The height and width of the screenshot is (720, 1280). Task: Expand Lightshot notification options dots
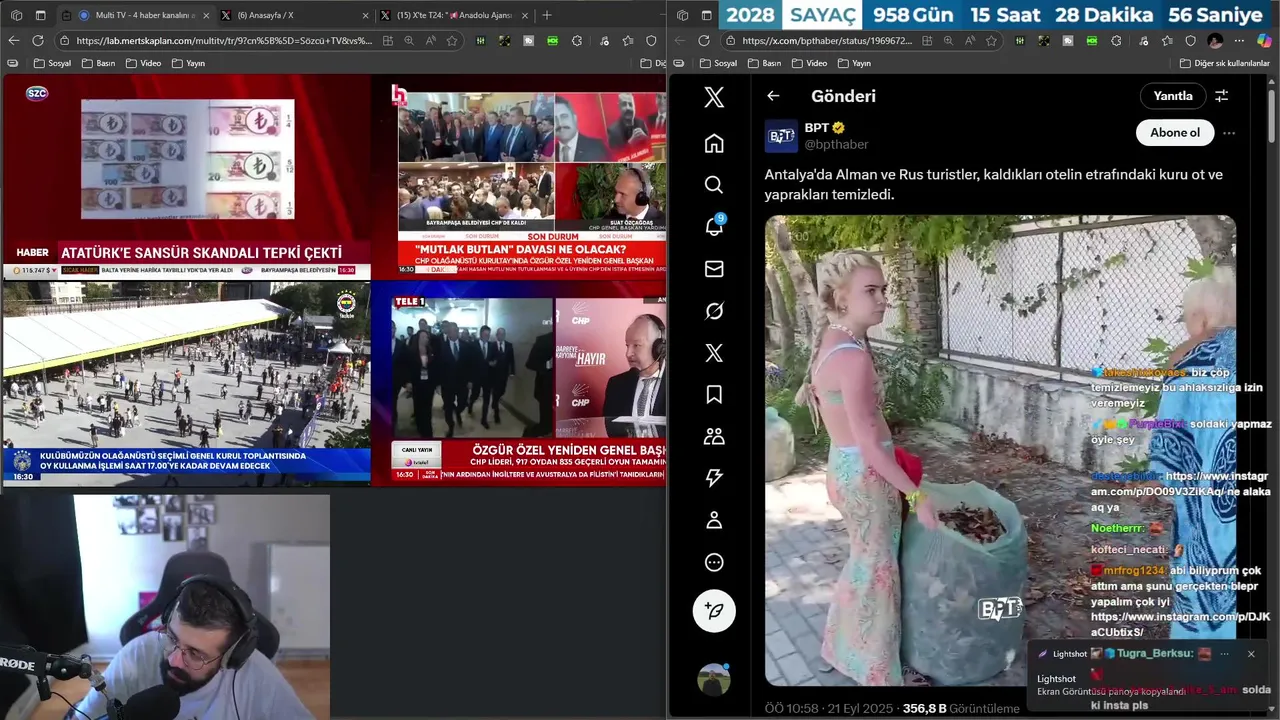[x=1224, y=654]
